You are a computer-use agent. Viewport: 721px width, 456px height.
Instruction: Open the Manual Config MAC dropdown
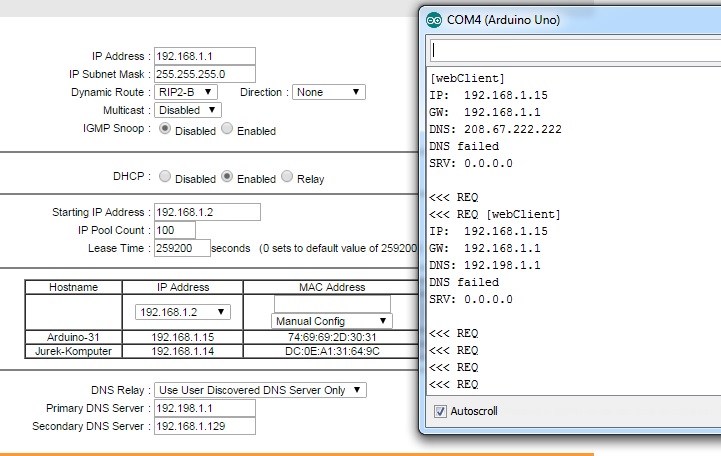pyautogui.click(x=332, y=321)
